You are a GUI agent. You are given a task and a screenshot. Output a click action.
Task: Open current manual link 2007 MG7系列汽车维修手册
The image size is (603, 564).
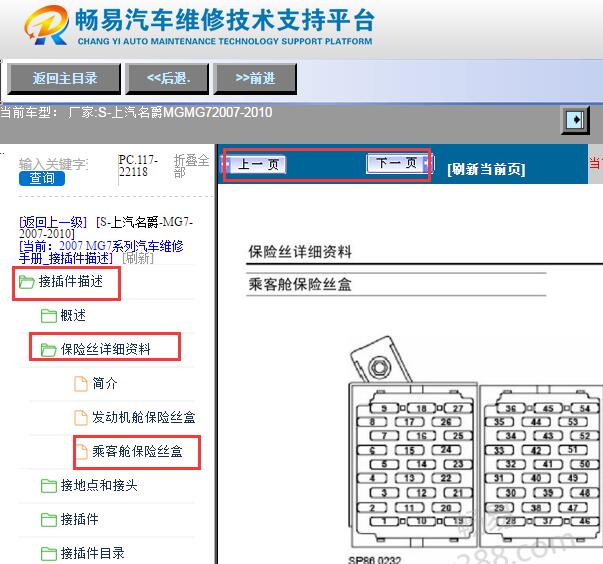[x=101, y=252]
